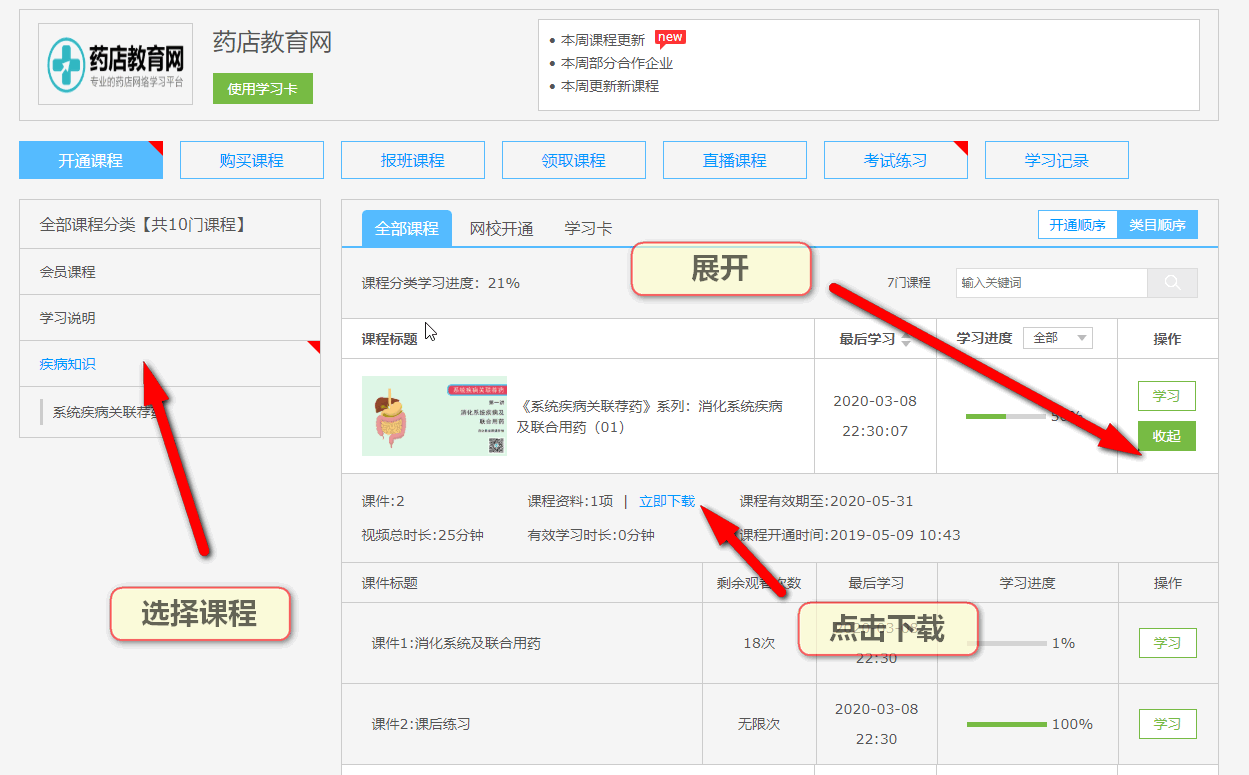Click 学习 button for 课件2:课后练习

1167,724
